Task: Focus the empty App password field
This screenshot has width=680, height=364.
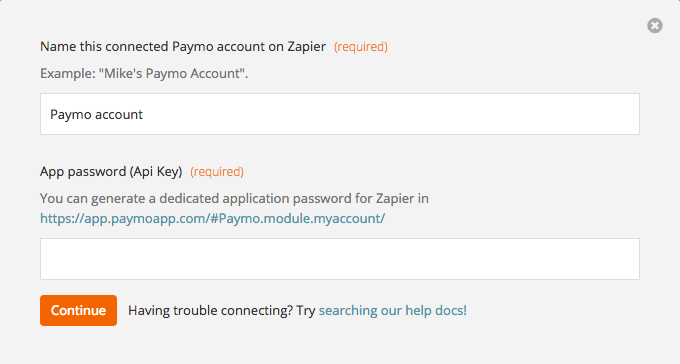Action: tap(340, 259)
